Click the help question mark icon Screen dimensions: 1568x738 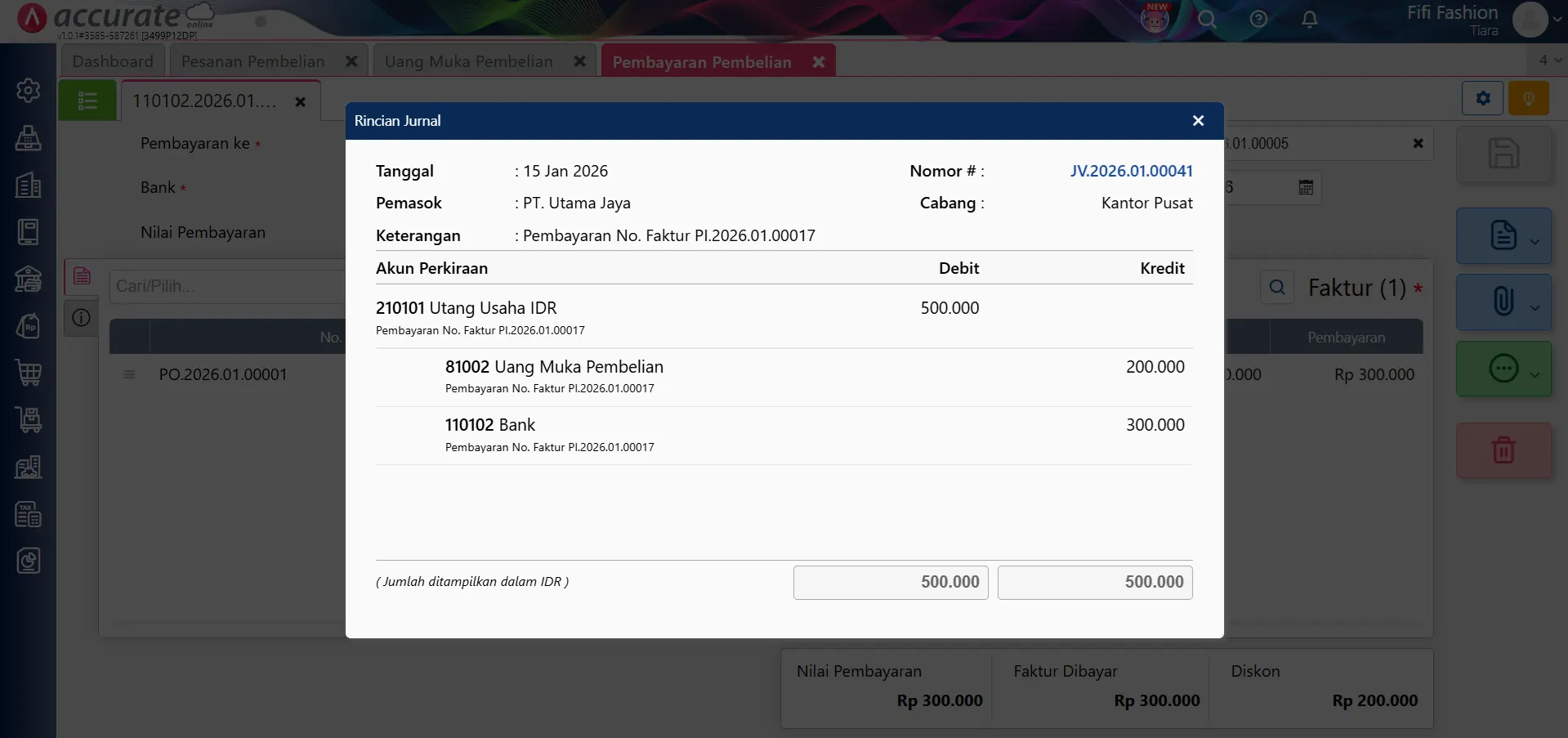point(1258,20)
